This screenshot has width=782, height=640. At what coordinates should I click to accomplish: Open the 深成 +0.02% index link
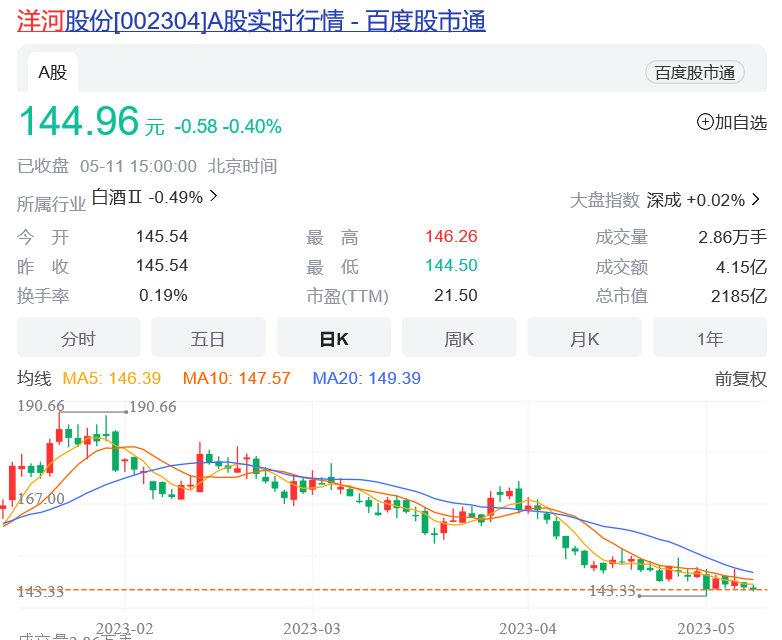695,200
